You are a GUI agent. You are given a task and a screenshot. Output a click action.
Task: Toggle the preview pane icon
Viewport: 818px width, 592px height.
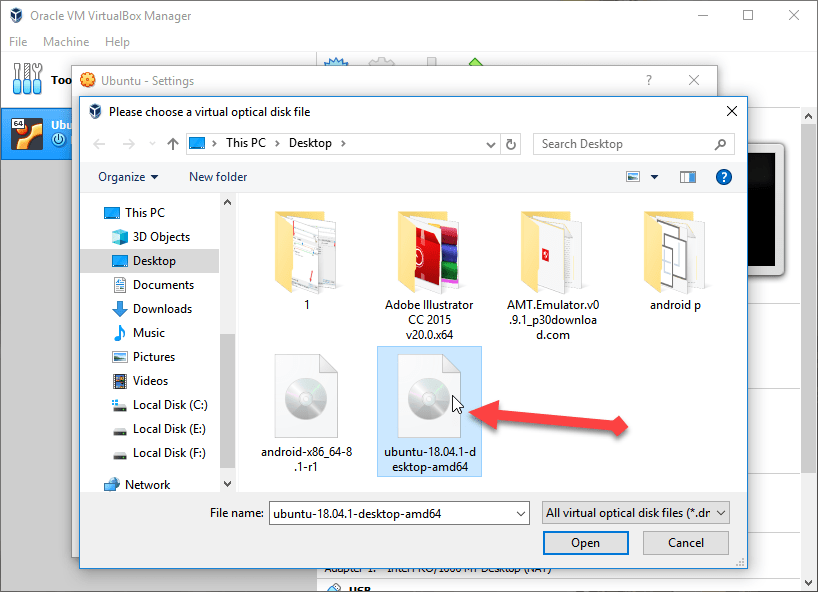click(x=688, y=177)
